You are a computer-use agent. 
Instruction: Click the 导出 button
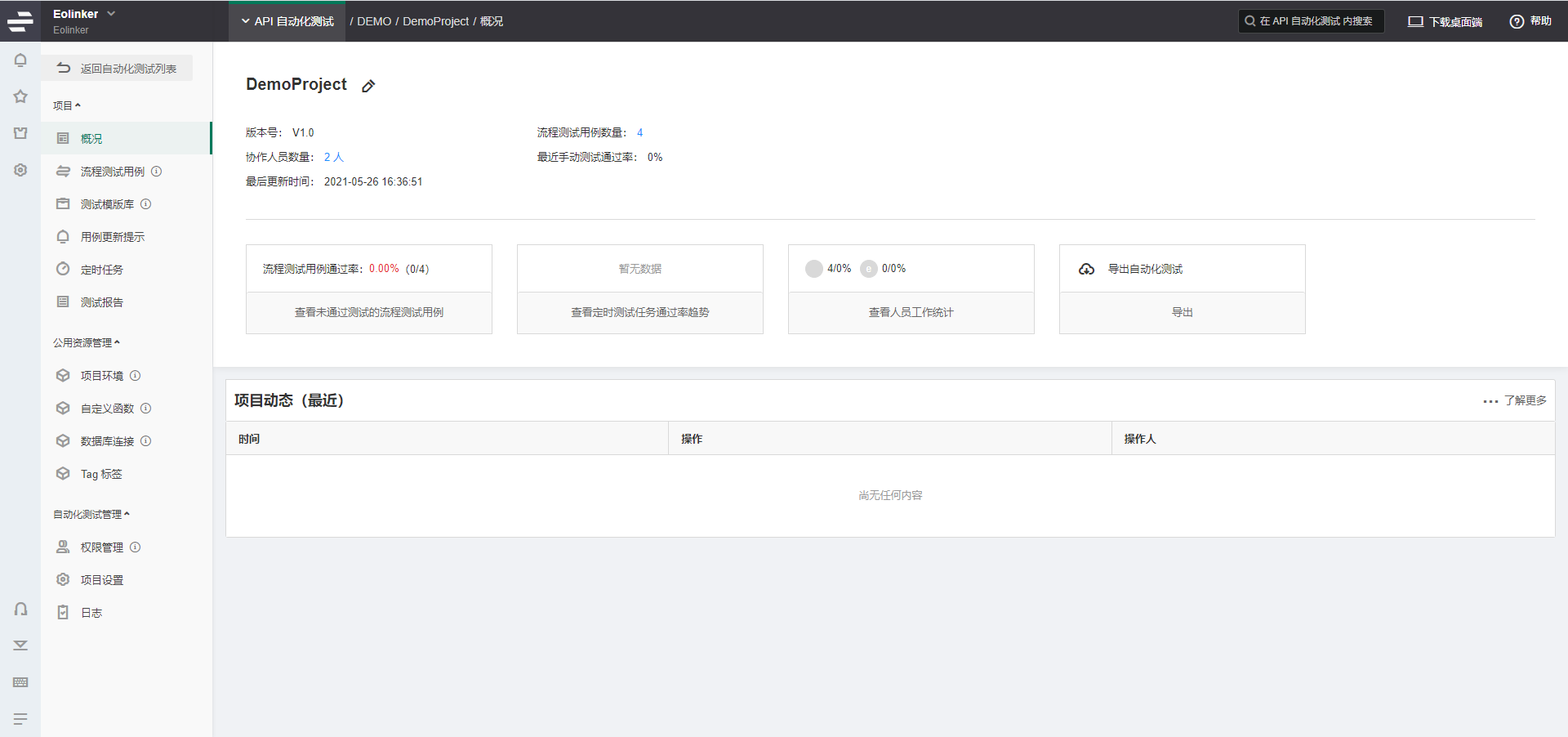[x=1182, y=312]
